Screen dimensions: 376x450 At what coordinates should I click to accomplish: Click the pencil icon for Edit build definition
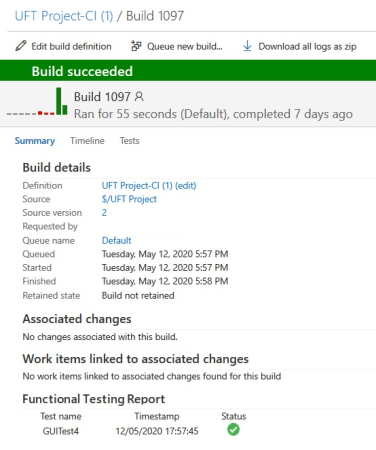pyautogui.click(x=21, y=46)
